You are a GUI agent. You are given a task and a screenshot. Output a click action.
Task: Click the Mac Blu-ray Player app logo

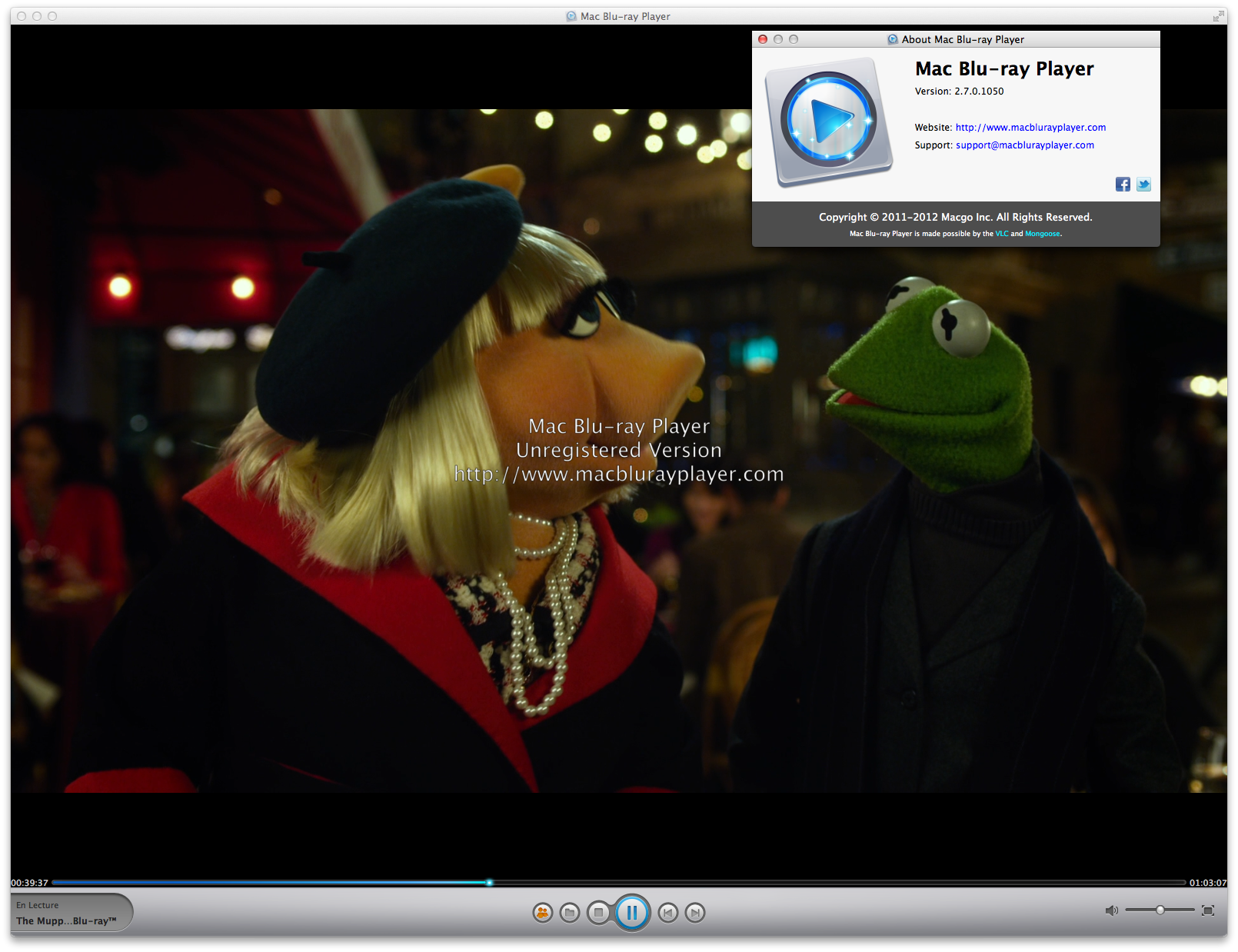828,121
